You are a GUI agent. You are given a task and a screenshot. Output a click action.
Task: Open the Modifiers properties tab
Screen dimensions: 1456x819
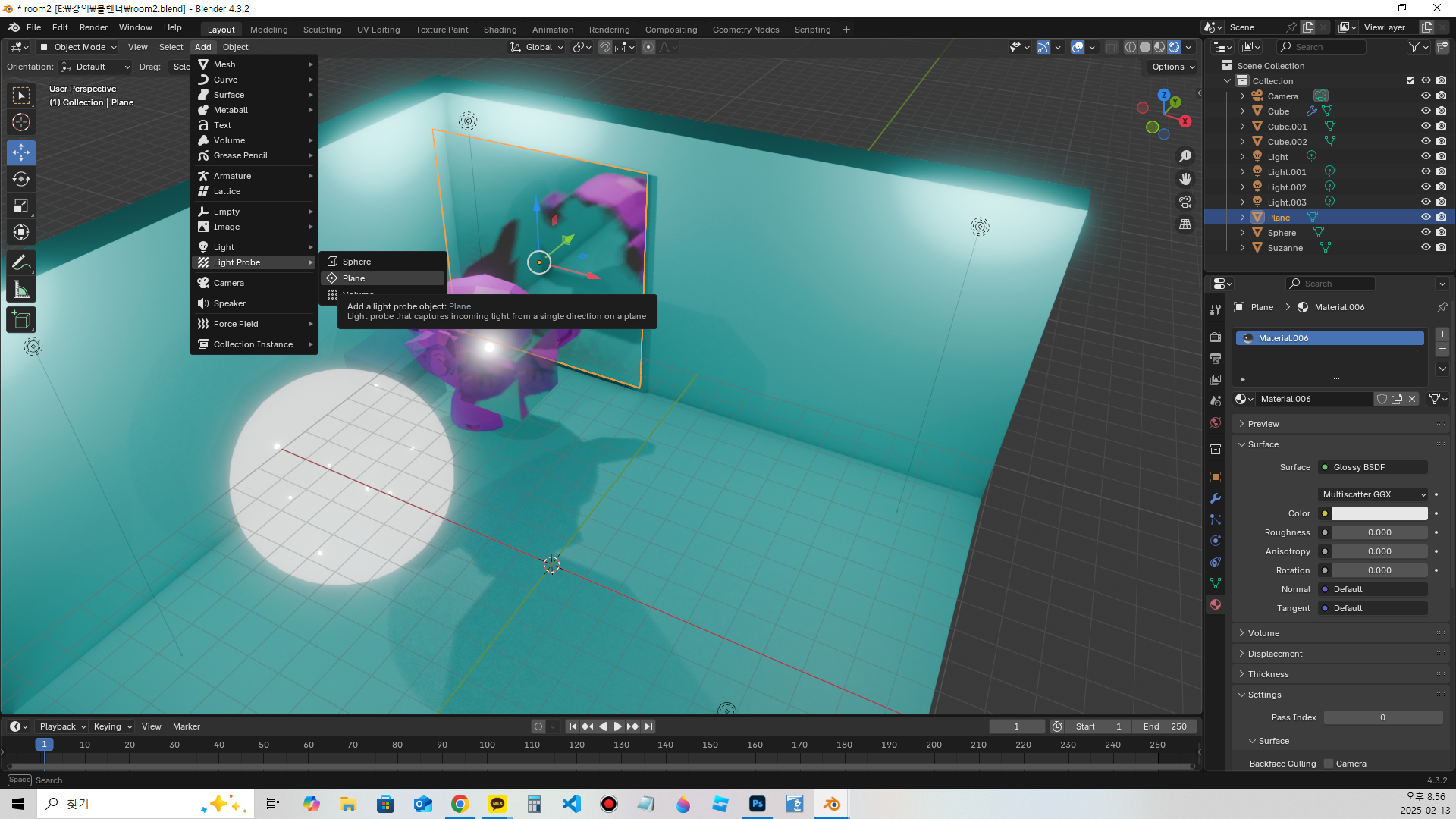click(x=1216, y=498)
